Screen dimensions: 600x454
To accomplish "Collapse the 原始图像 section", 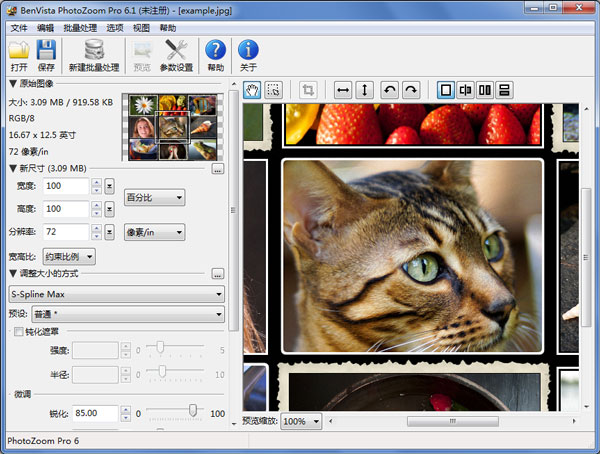I will 13,83.
